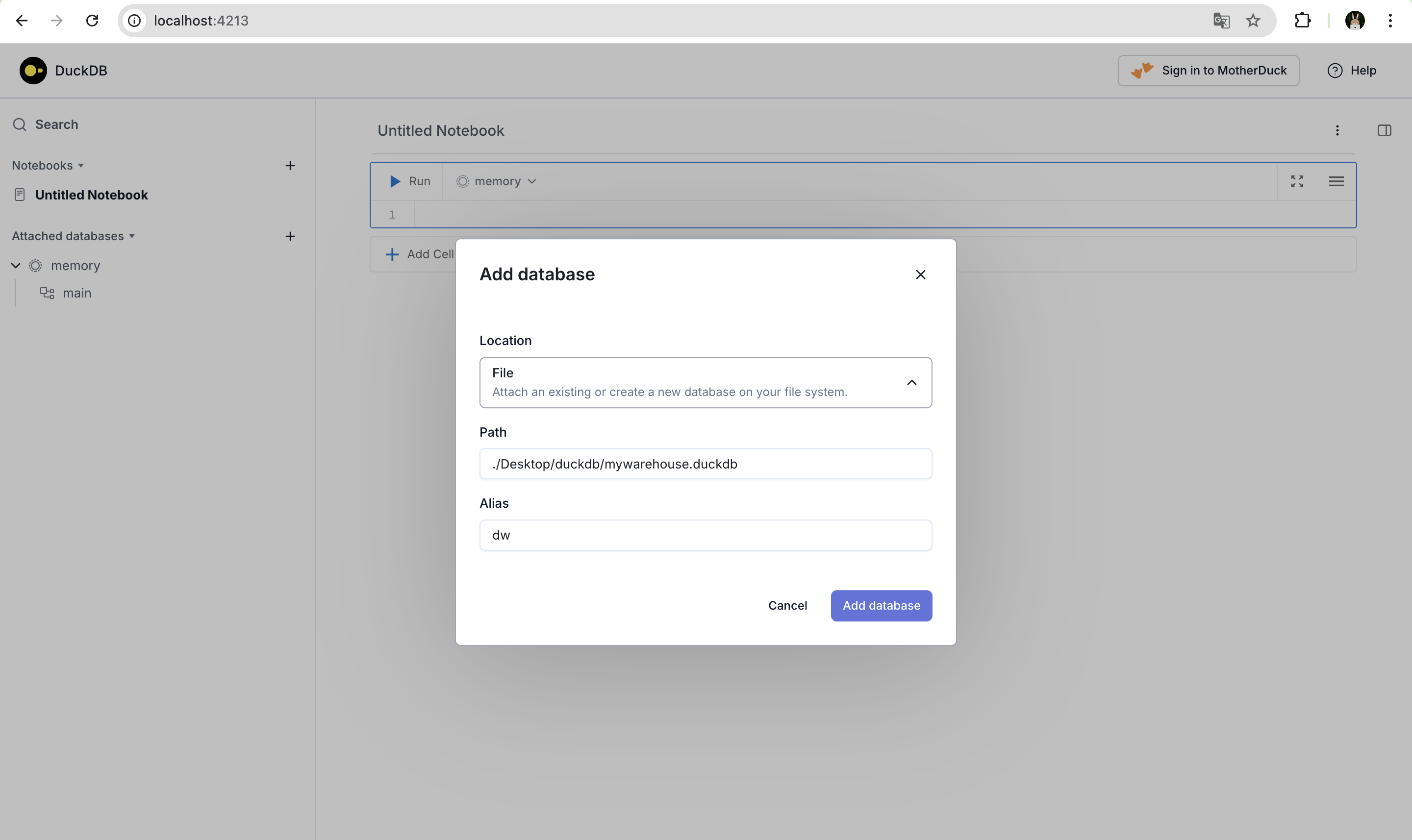Collapse the memory database tree entry
This screenshot has width=1412, height=840.
coord(15,265)
